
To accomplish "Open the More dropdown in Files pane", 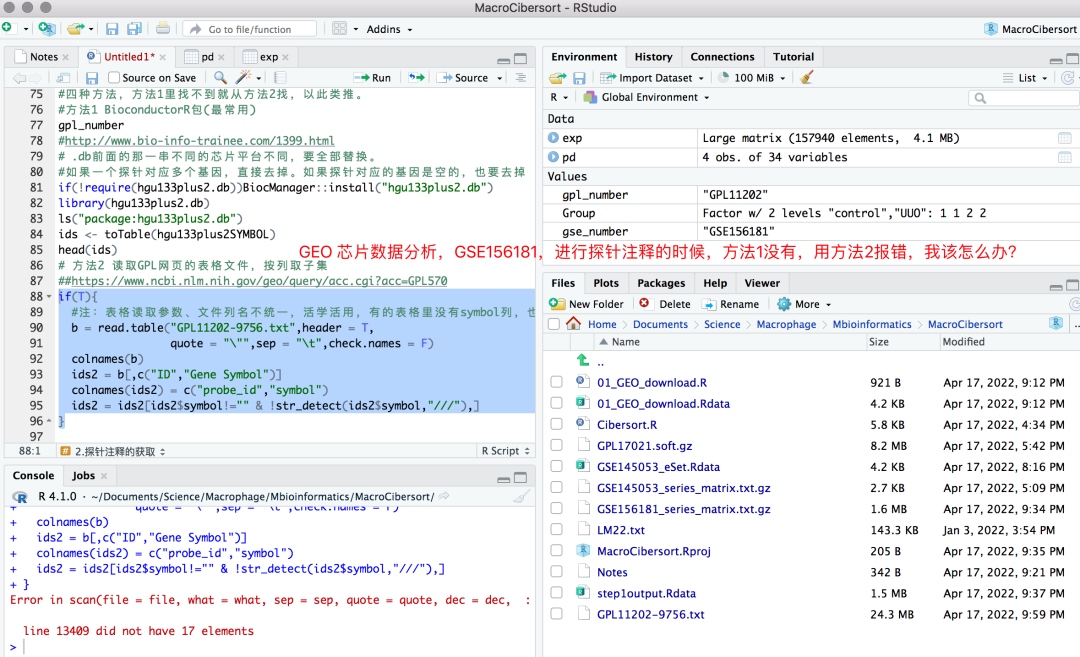I will point(804,304).
